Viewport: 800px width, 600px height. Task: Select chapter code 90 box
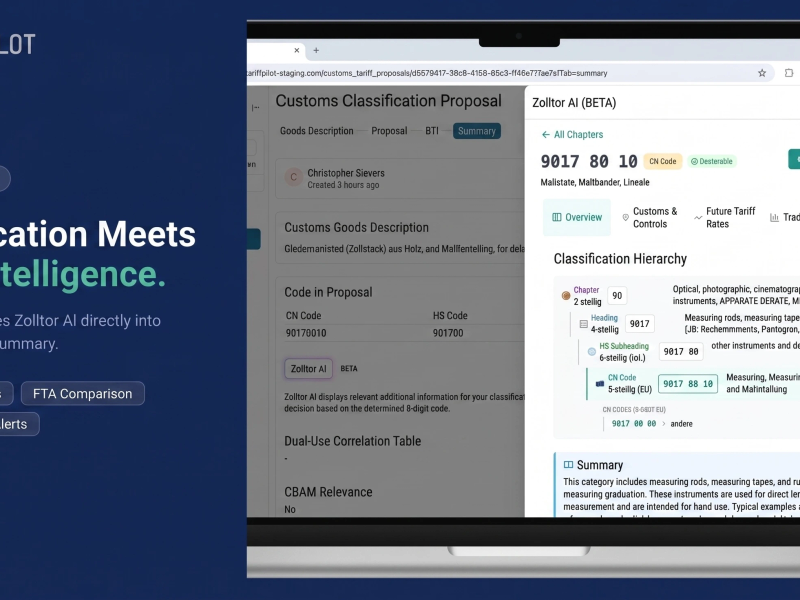(617, 295)
